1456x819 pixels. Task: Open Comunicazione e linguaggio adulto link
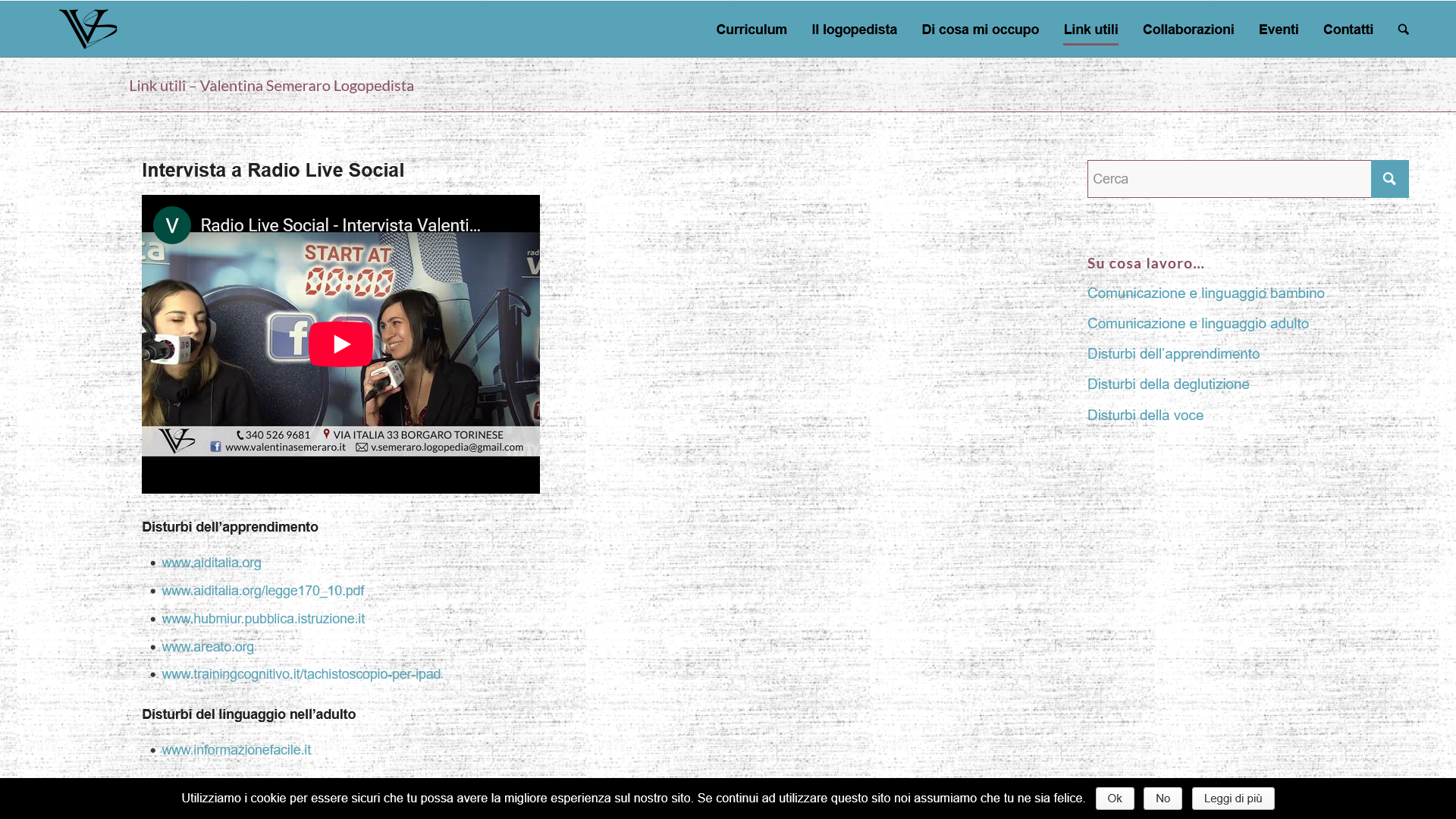tap(1198, 324)
